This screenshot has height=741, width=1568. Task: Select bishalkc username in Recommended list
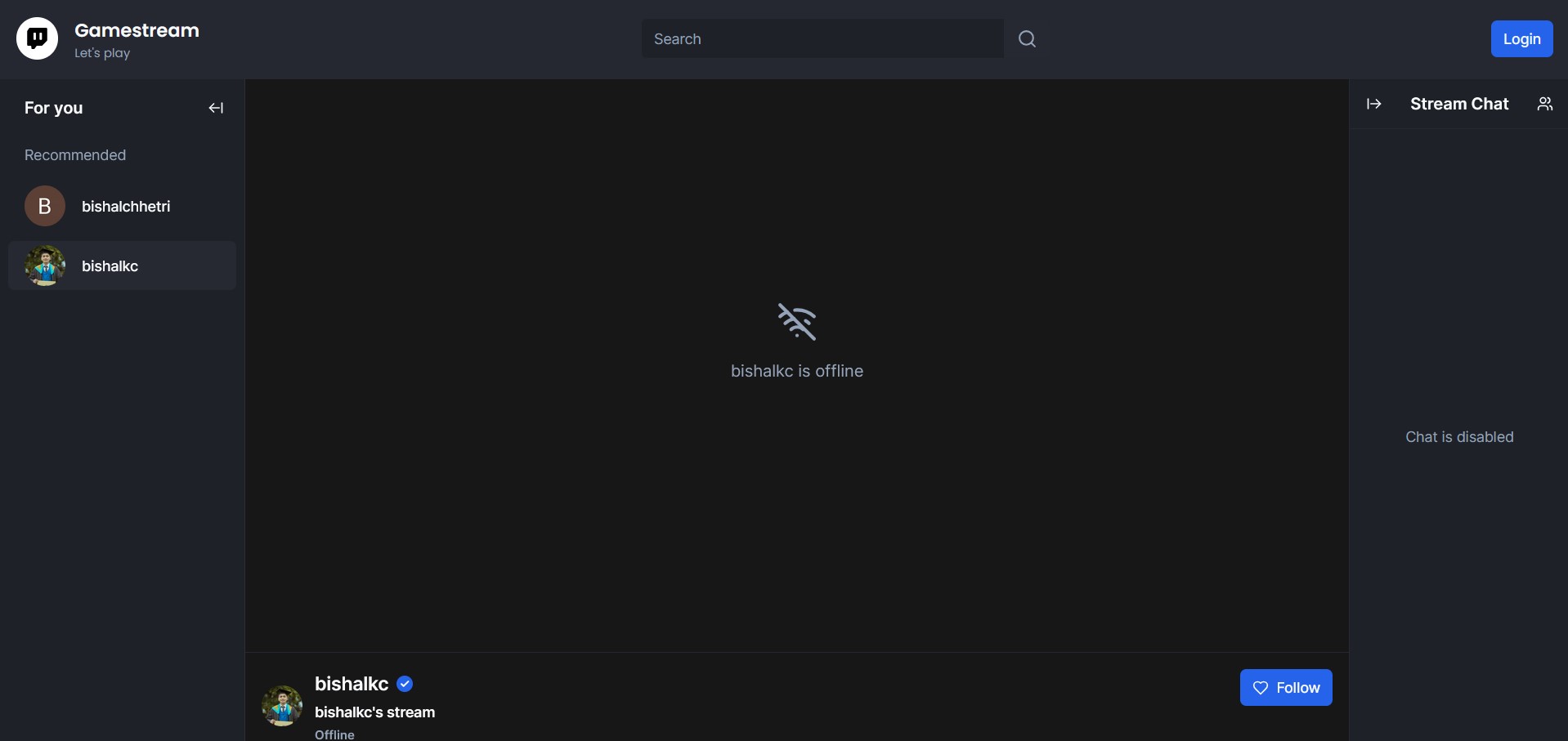click(x=110, y=266)
